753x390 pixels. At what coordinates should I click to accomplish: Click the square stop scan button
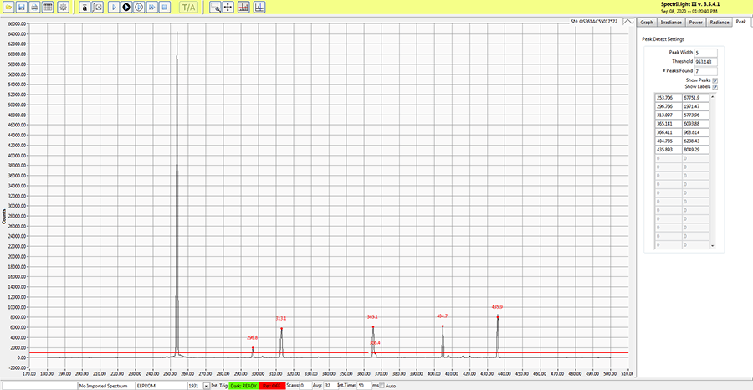[165, 7]
